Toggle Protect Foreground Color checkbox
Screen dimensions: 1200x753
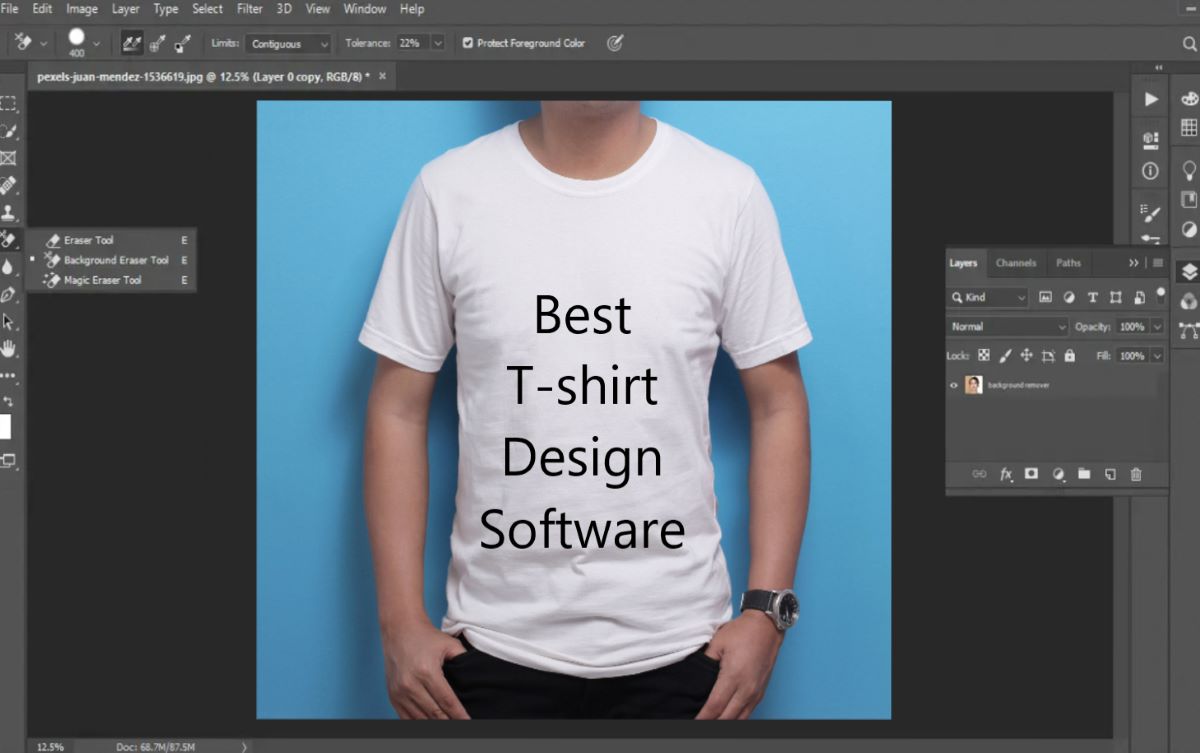coord(468,43)
